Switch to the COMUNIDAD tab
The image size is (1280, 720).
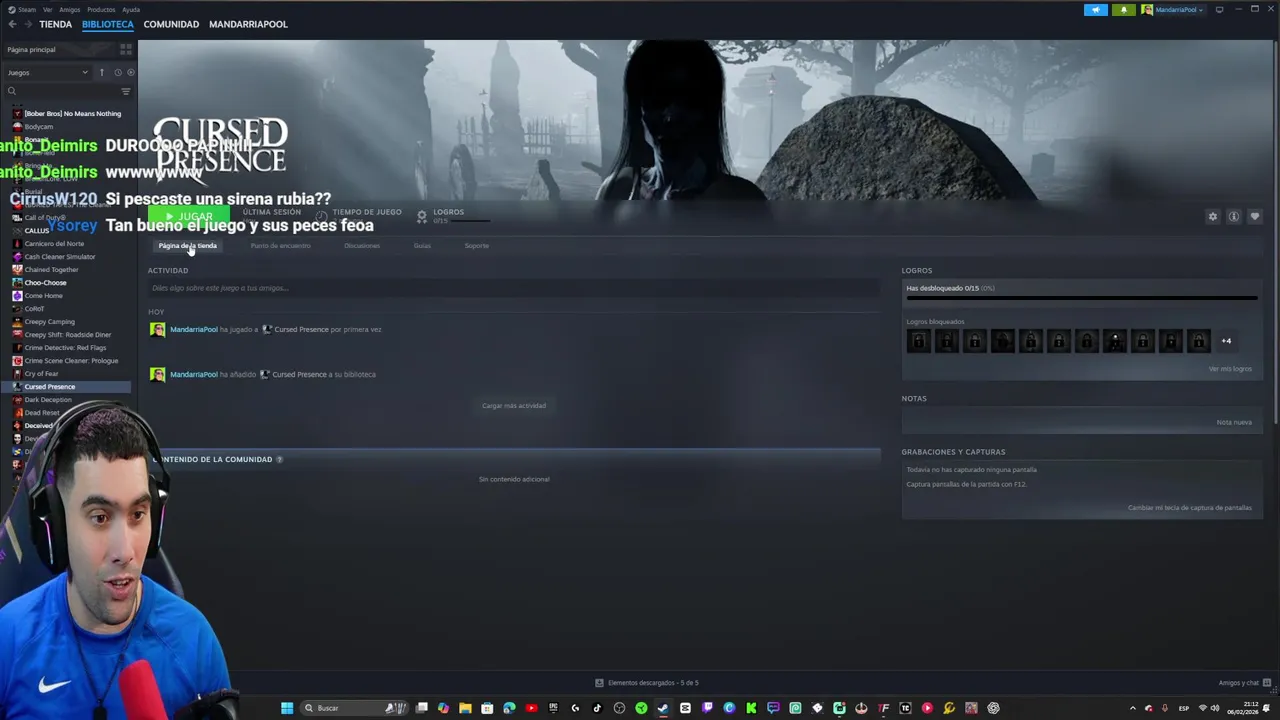(x=171, y=24)
